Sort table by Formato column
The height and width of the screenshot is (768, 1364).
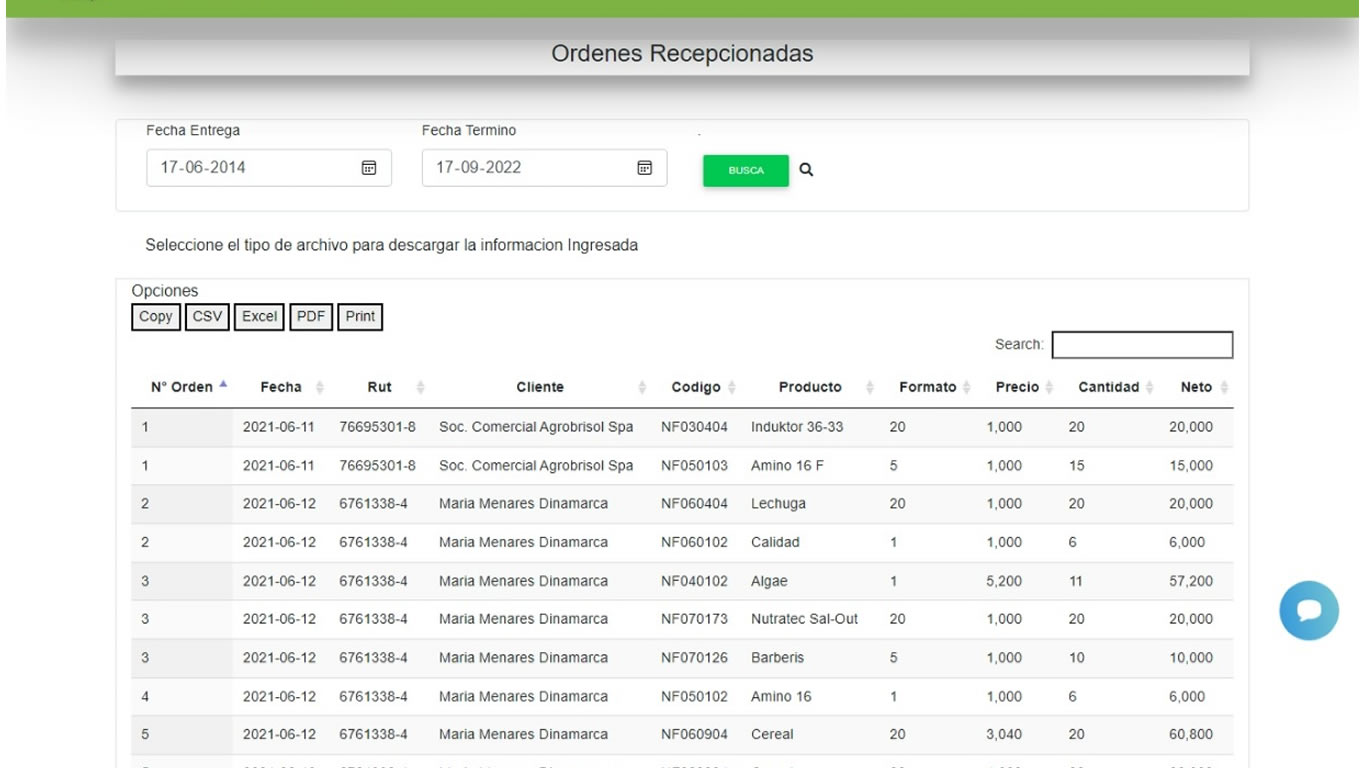click(x=928, y=387)
